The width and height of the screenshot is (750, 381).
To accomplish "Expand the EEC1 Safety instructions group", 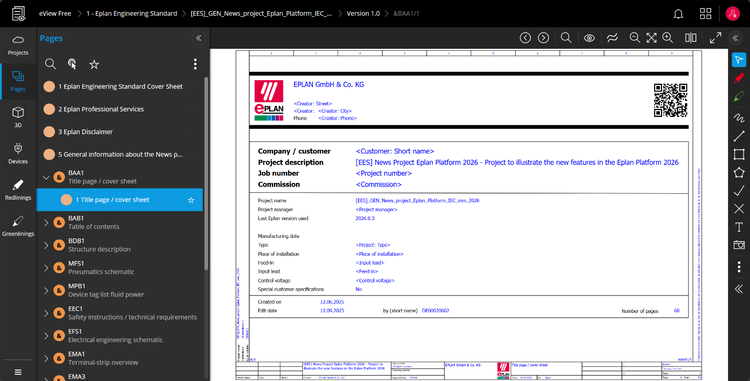I will [x=46, y=313].
